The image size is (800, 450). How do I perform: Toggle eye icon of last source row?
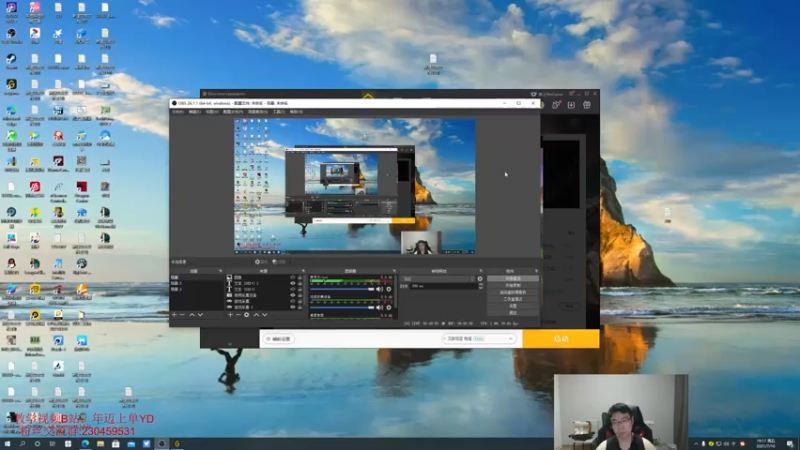point(293,307)
